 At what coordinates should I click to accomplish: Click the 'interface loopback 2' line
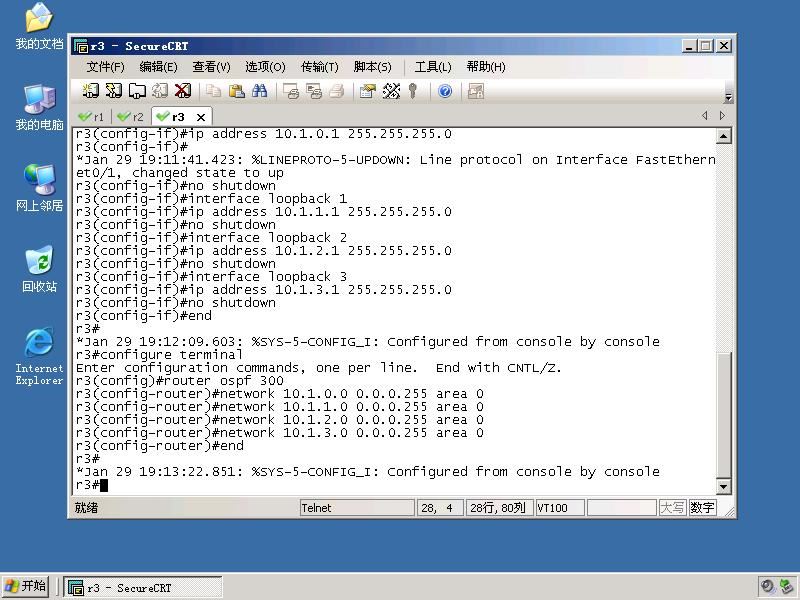click(x=211, y=238)
